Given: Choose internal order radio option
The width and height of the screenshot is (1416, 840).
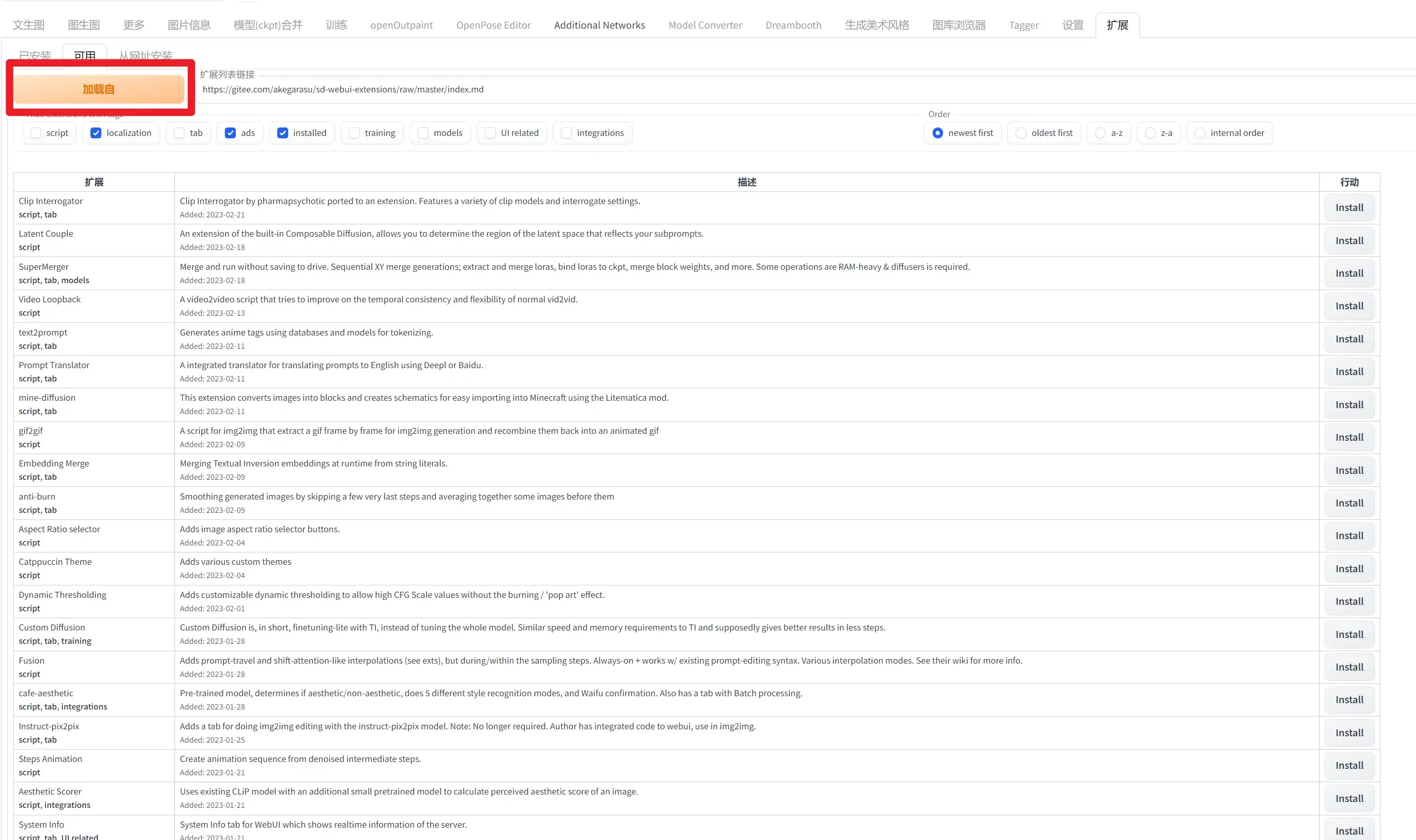Looking at the screenshot, I should tap(1200, 133).
